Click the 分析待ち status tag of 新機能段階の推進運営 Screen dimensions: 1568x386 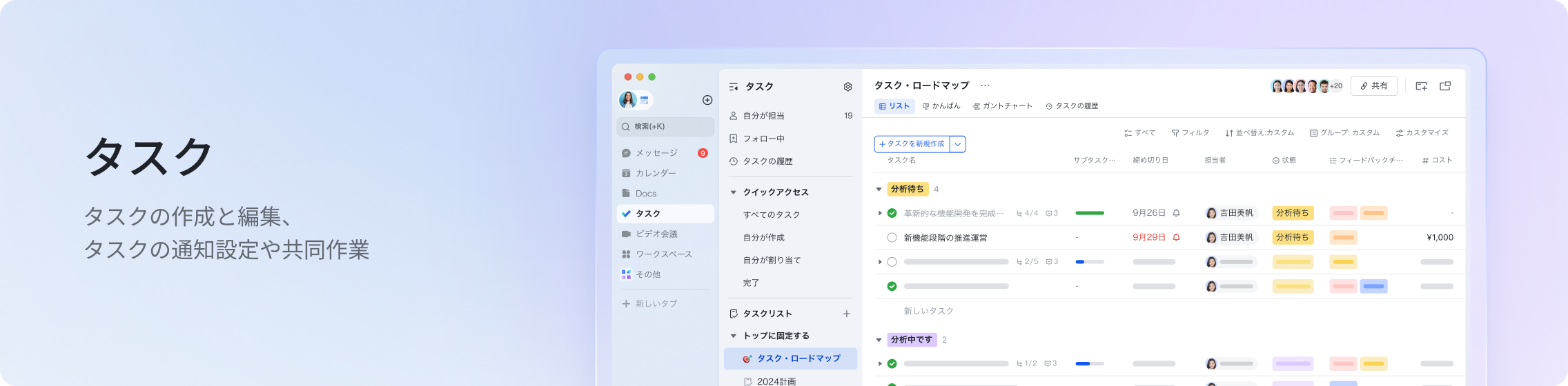pos(1293,238)
